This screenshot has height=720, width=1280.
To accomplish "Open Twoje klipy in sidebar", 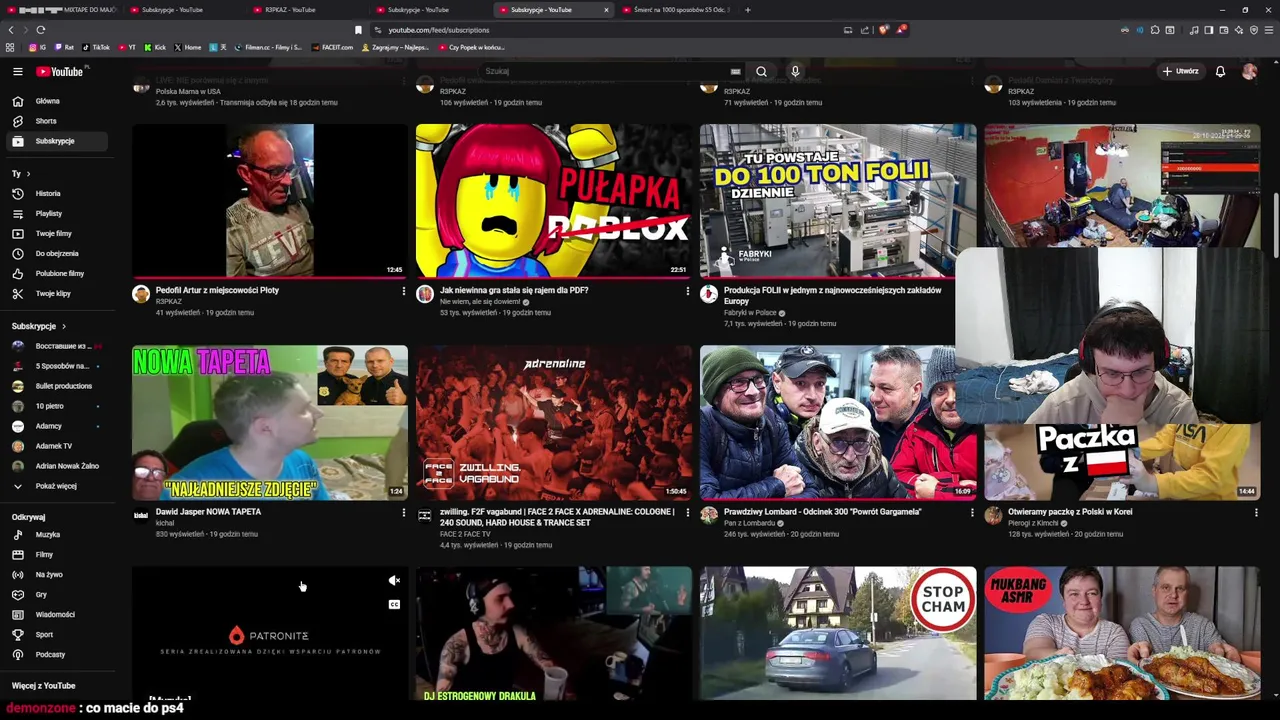I will [55, 293].
